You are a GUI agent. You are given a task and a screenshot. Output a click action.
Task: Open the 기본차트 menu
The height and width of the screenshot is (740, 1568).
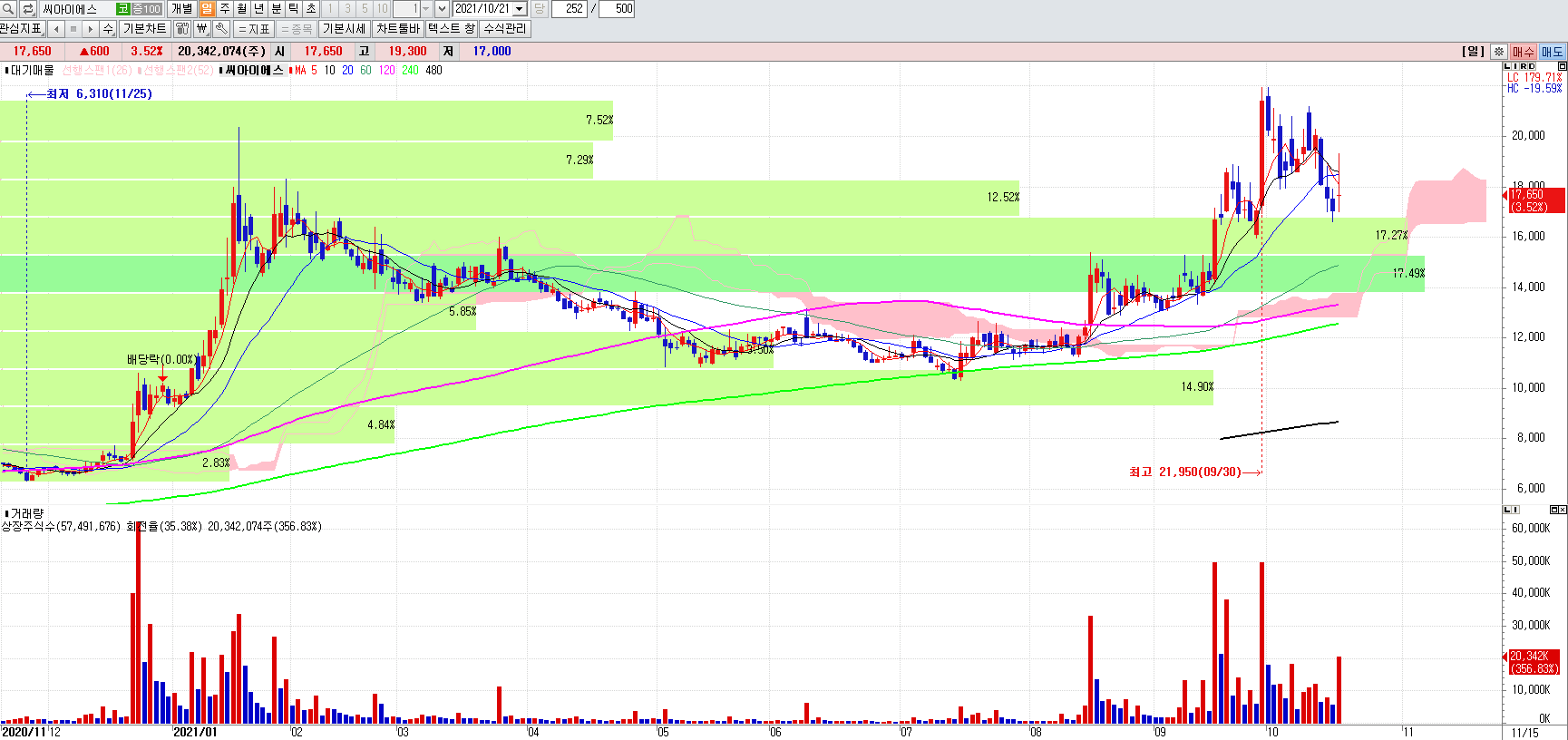pos(145,29)
